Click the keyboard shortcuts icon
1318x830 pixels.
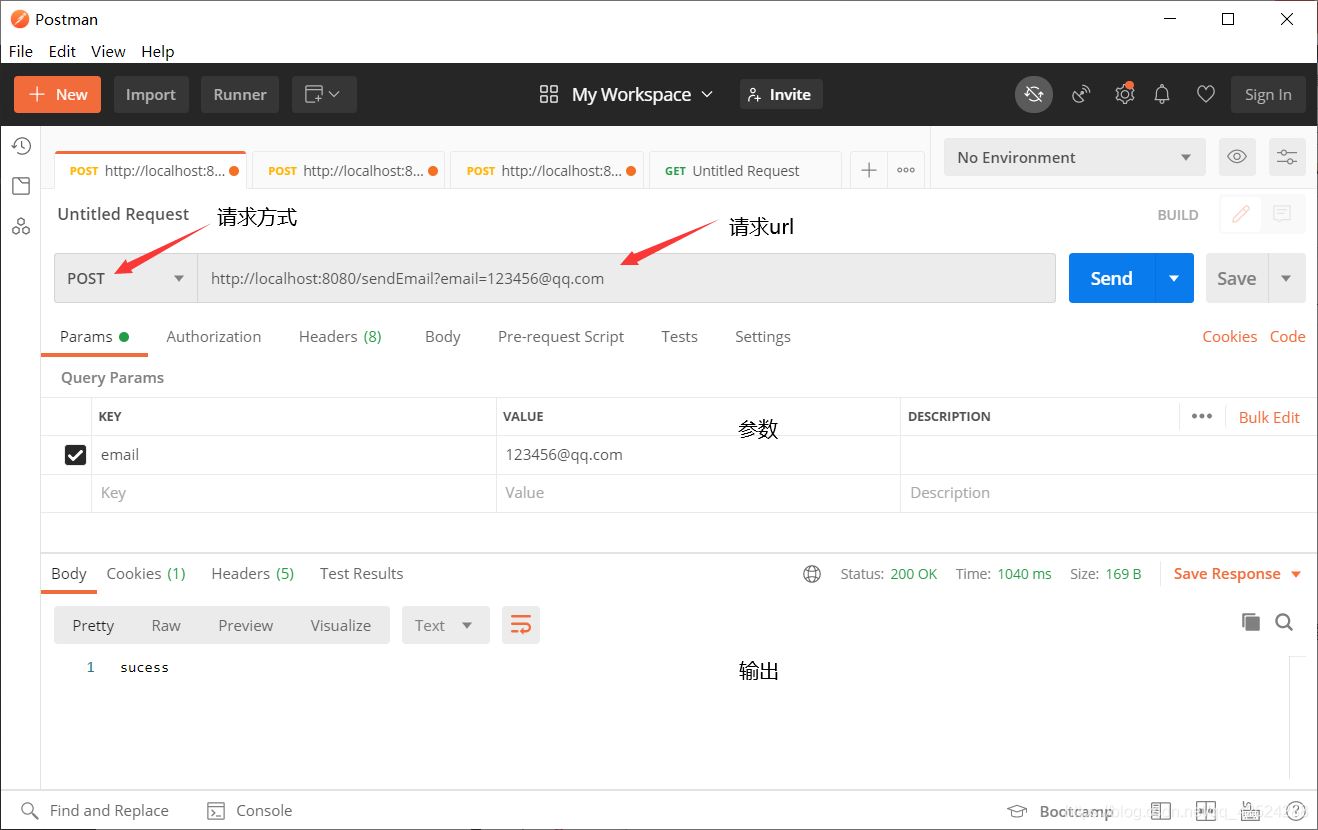coord(1250,811)
